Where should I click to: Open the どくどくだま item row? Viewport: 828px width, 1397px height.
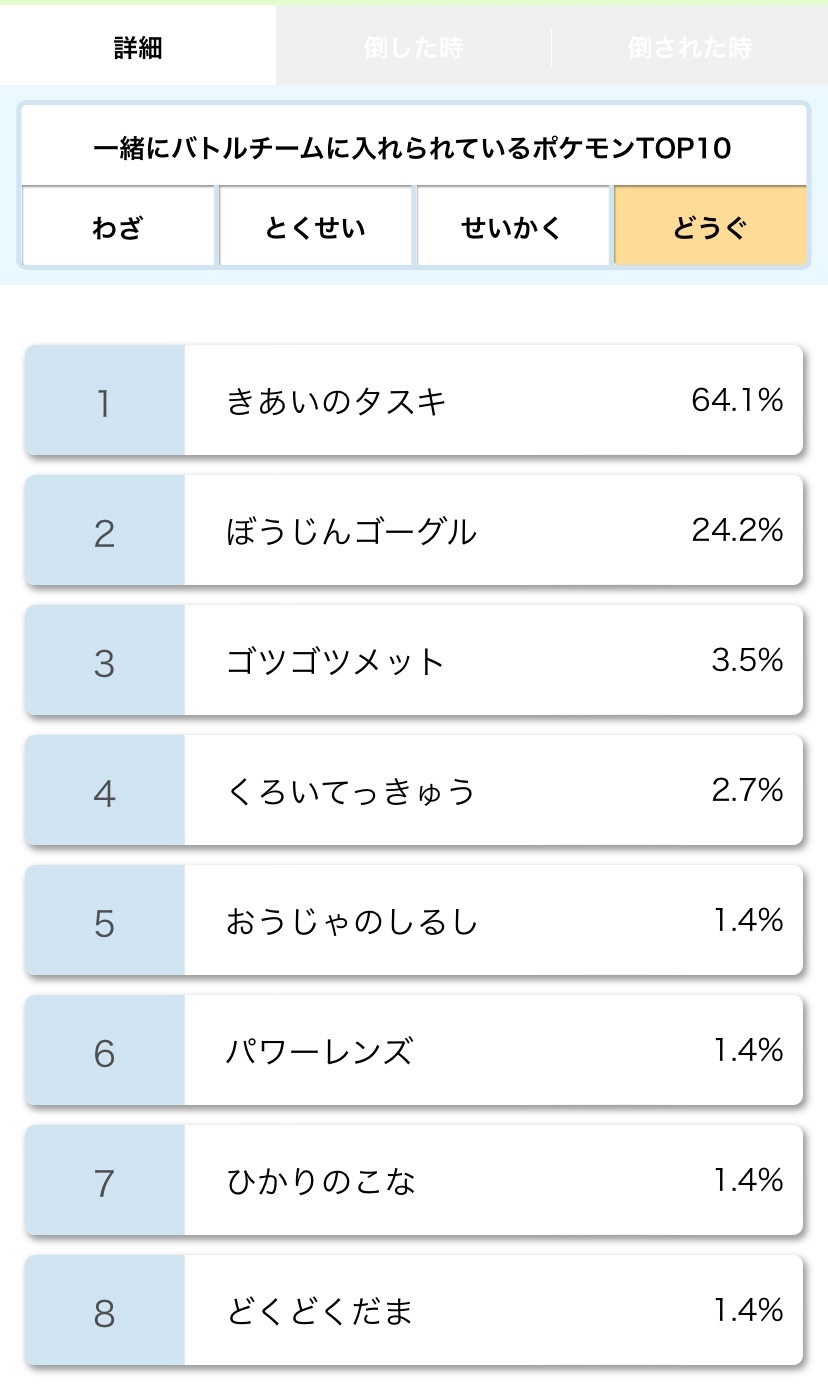(x=414, y=1311)
